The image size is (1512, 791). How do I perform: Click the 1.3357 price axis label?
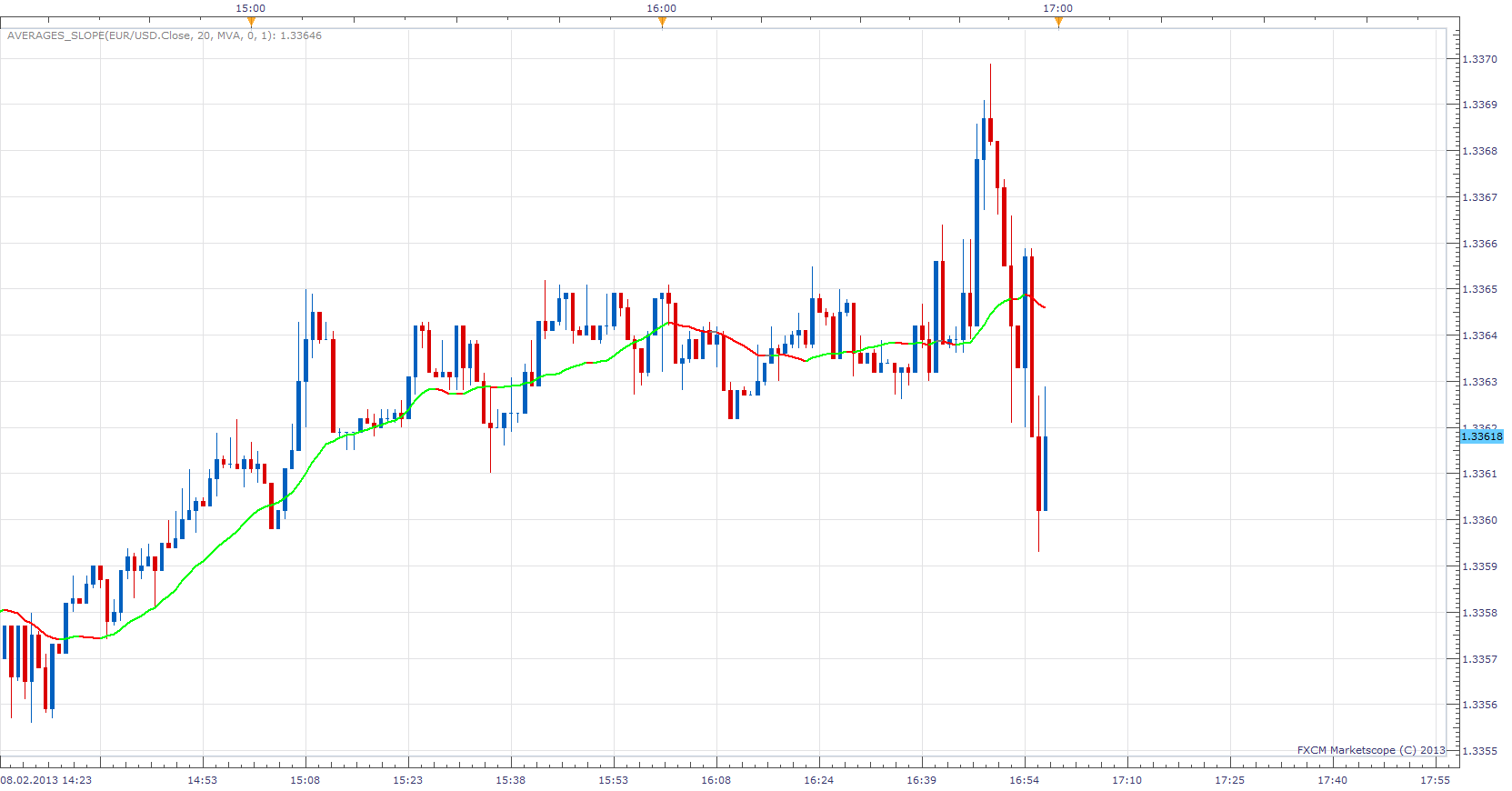tap(1479, 659)
